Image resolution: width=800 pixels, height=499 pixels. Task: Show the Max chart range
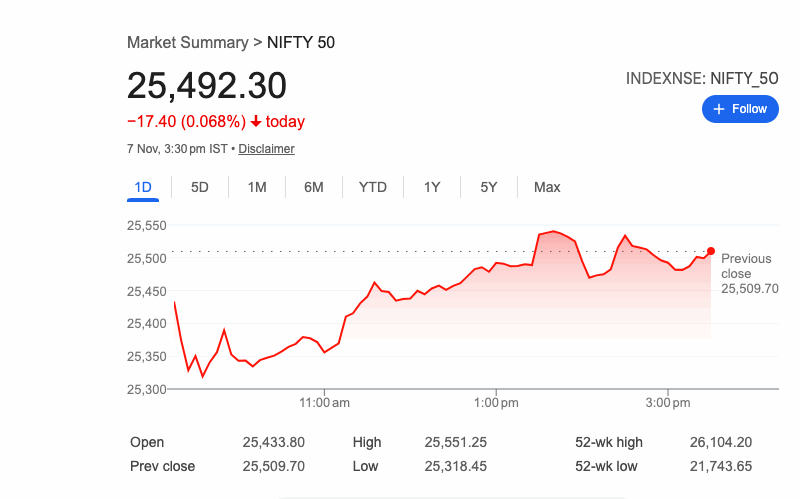click(x=547, y=187)
